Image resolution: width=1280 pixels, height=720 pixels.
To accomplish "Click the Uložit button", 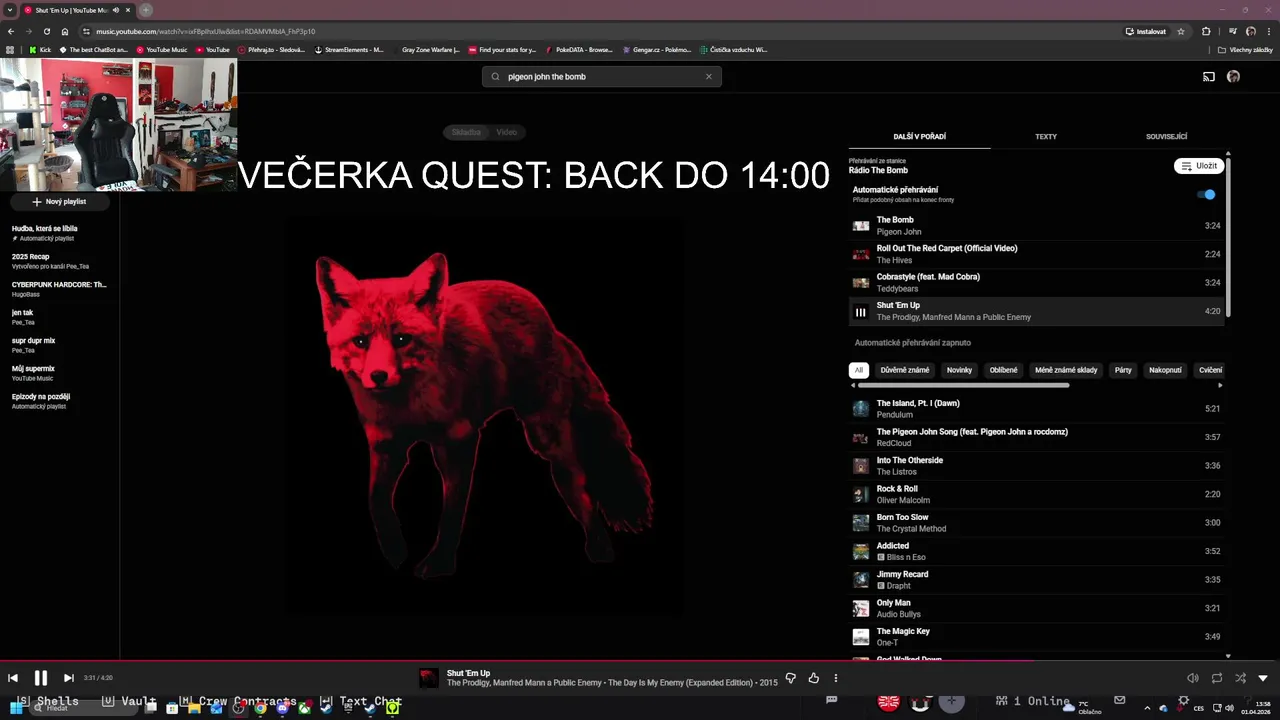I will [1199, 166].
